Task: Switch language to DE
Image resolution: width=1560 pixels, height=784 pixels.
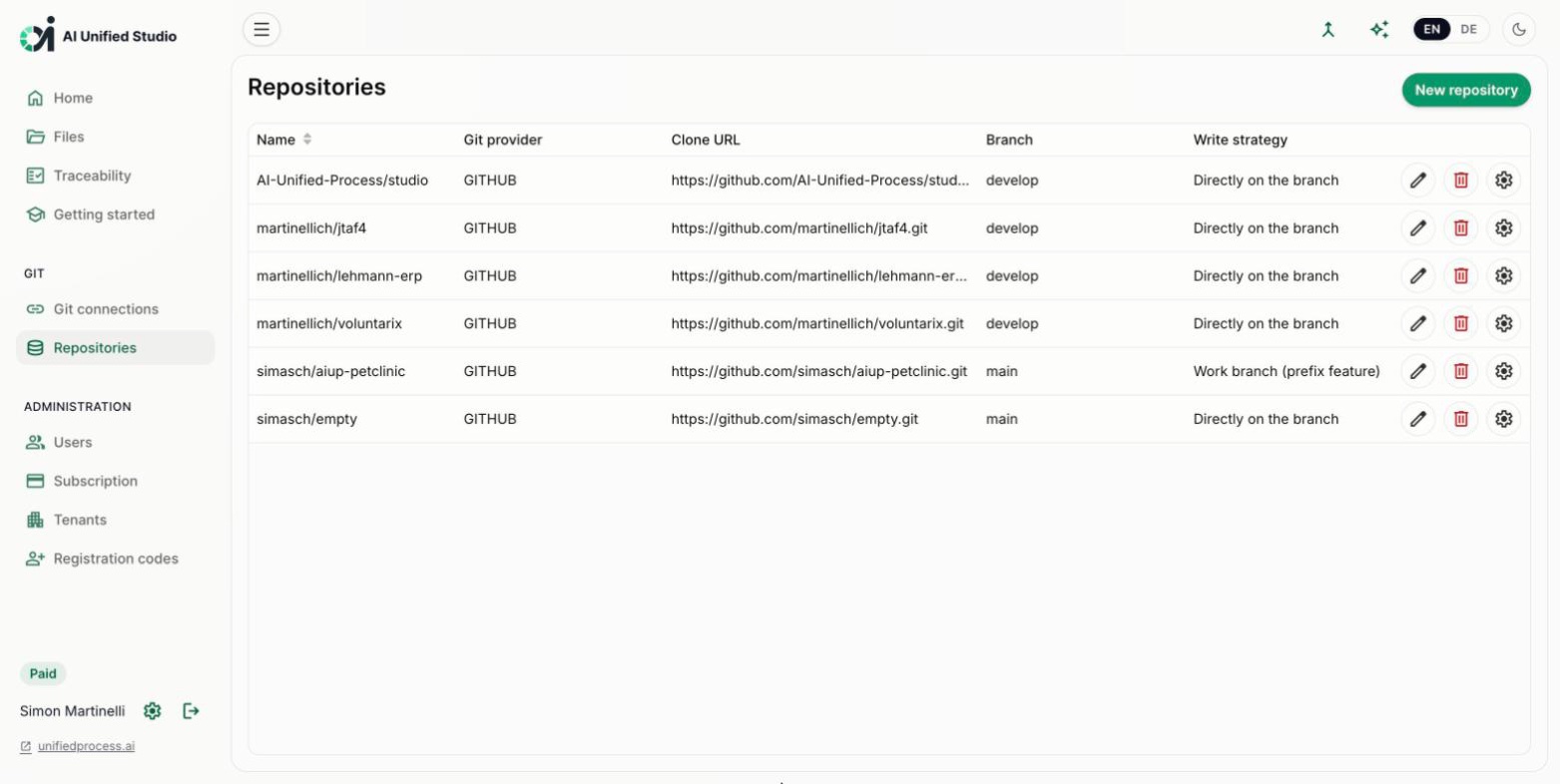Action: tap(1468, 30)
